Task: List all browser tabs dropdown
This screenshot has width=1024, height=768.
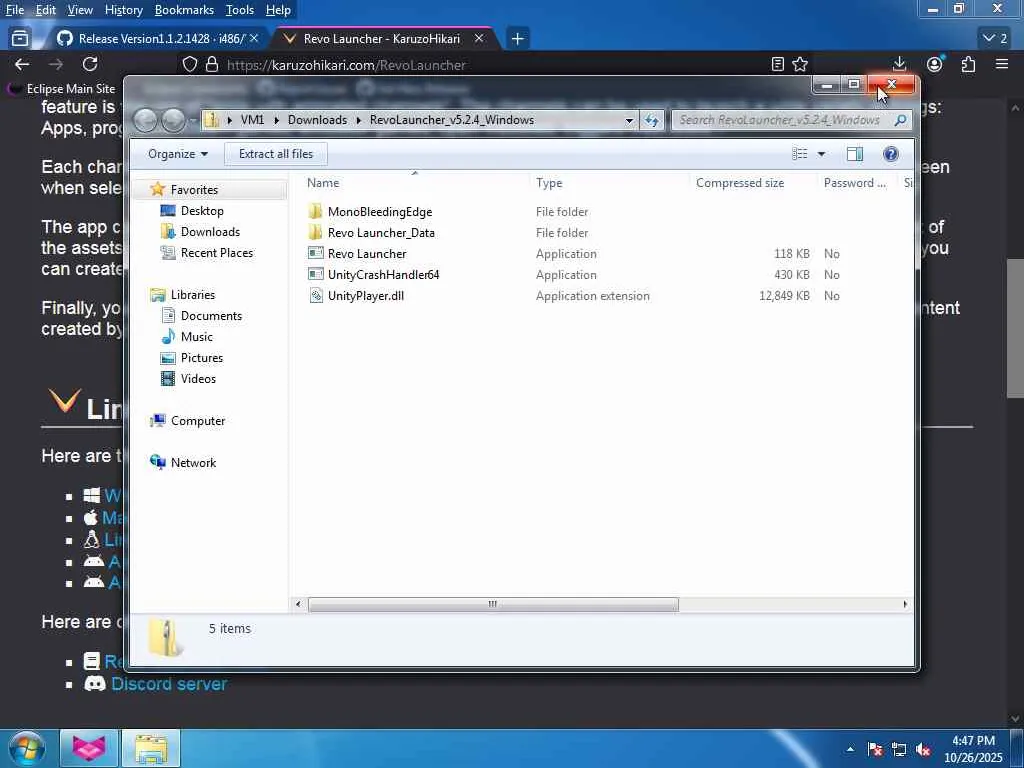Action: tap(995, 39)
